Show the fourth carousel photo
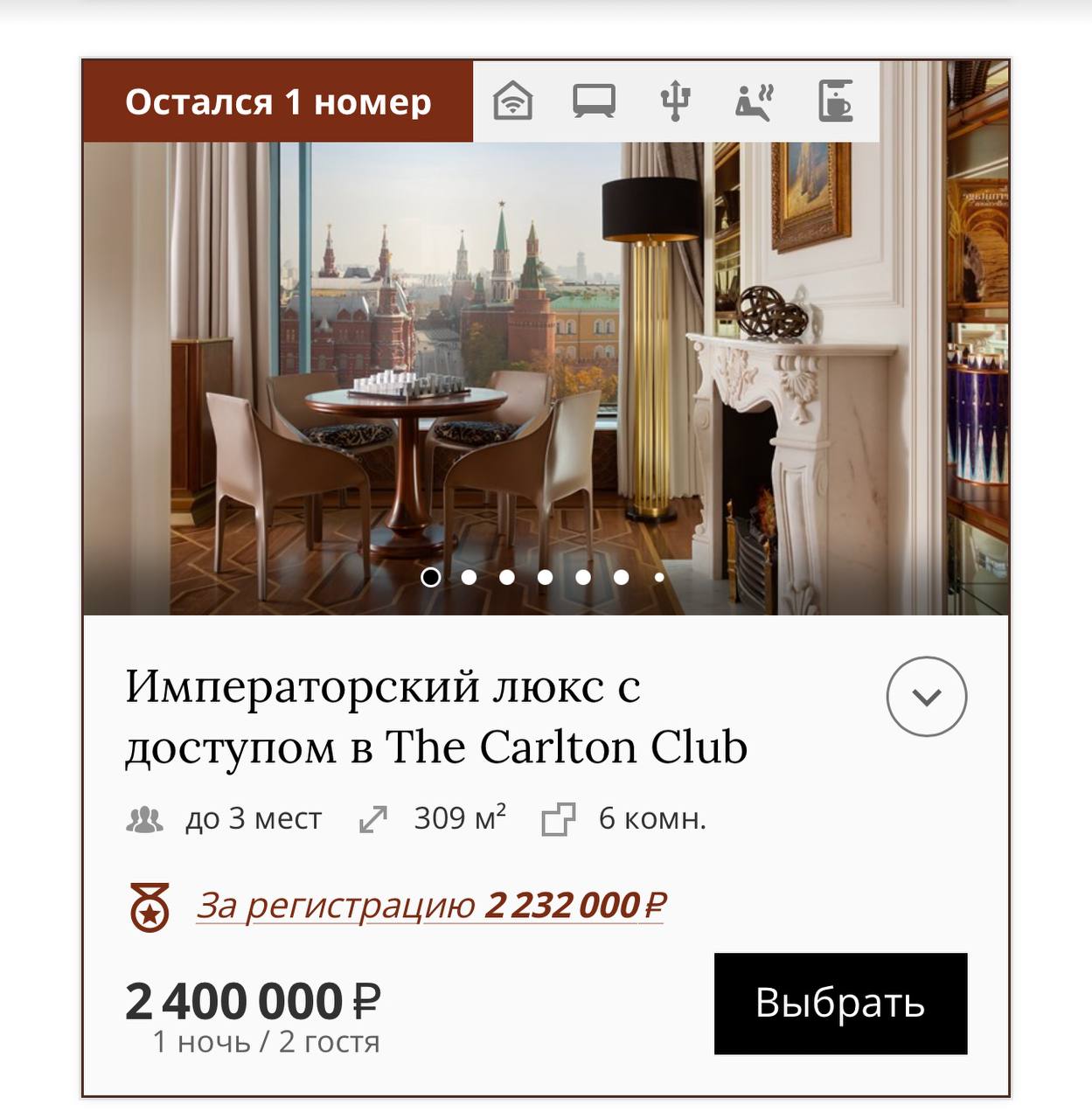 [546, 577]
